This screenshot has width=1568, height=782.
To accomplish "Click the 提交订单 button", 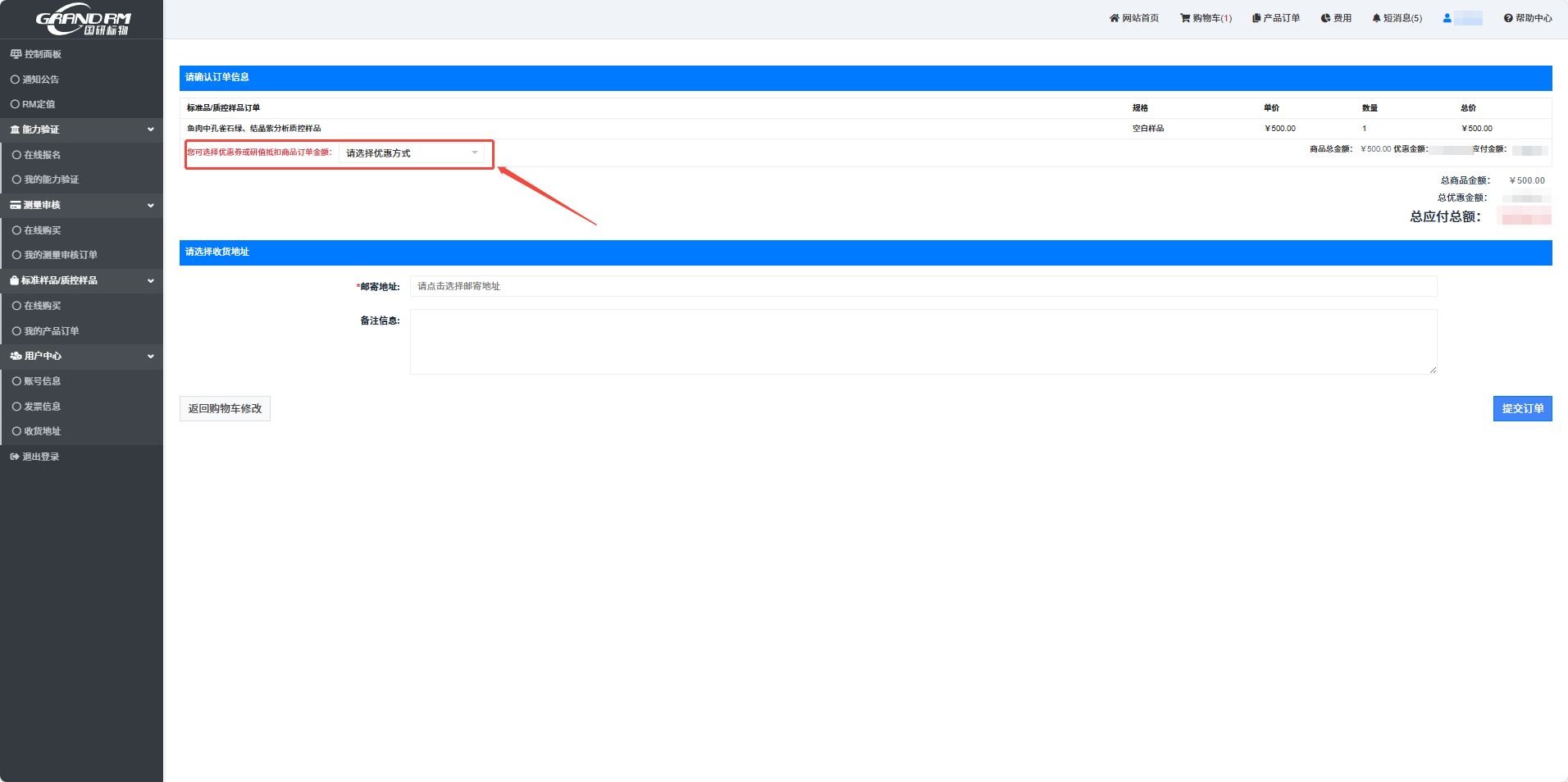I will 1522,408.
